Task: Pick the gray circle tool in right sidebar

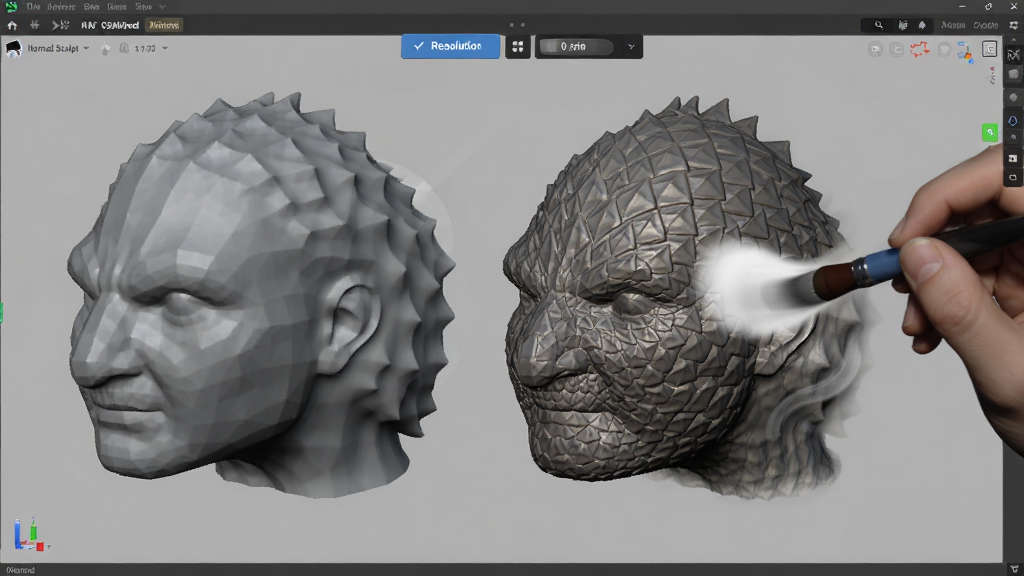Action: pyautogui.click(x=1013, y=97)
